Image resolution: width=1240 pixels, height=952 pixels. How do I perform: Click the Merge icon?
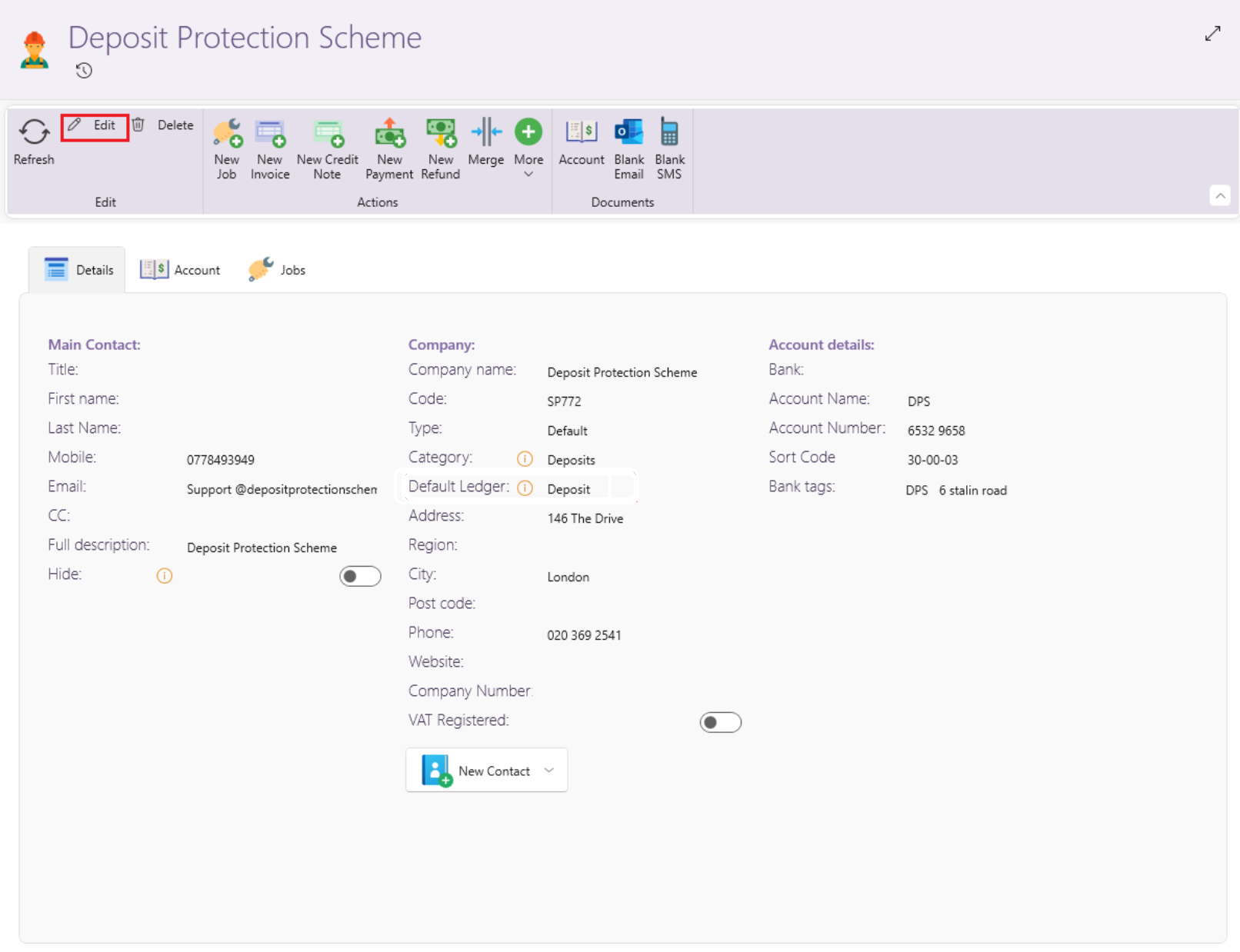[486, 131]
